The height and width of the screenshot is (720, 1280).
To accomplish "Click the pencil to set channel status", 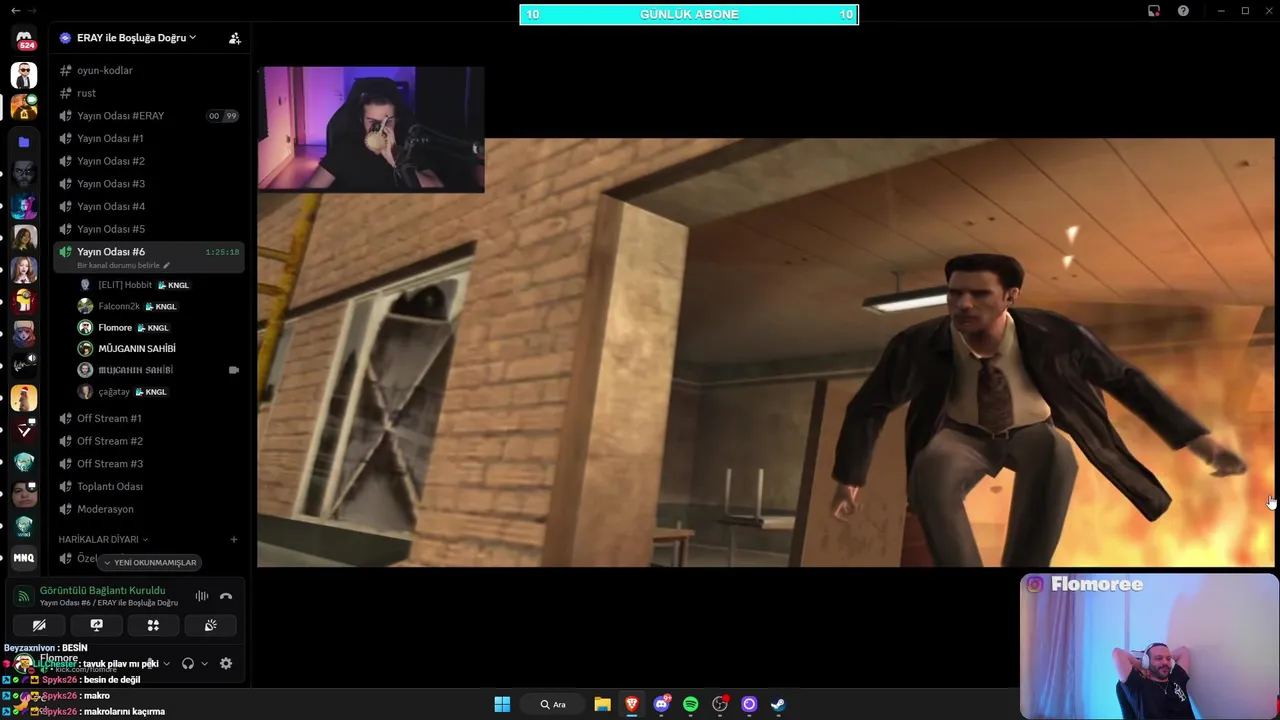I will 167,265.
